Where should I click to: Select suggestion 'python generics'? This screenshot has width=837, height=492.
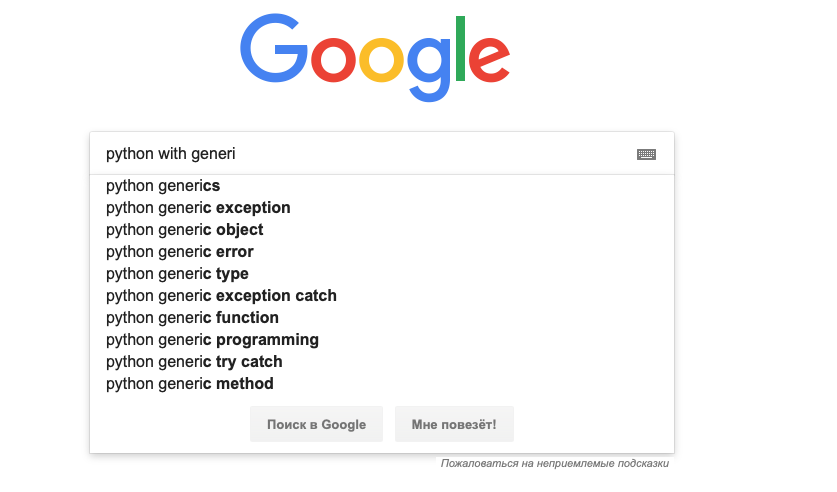click(x=382, y=186)
